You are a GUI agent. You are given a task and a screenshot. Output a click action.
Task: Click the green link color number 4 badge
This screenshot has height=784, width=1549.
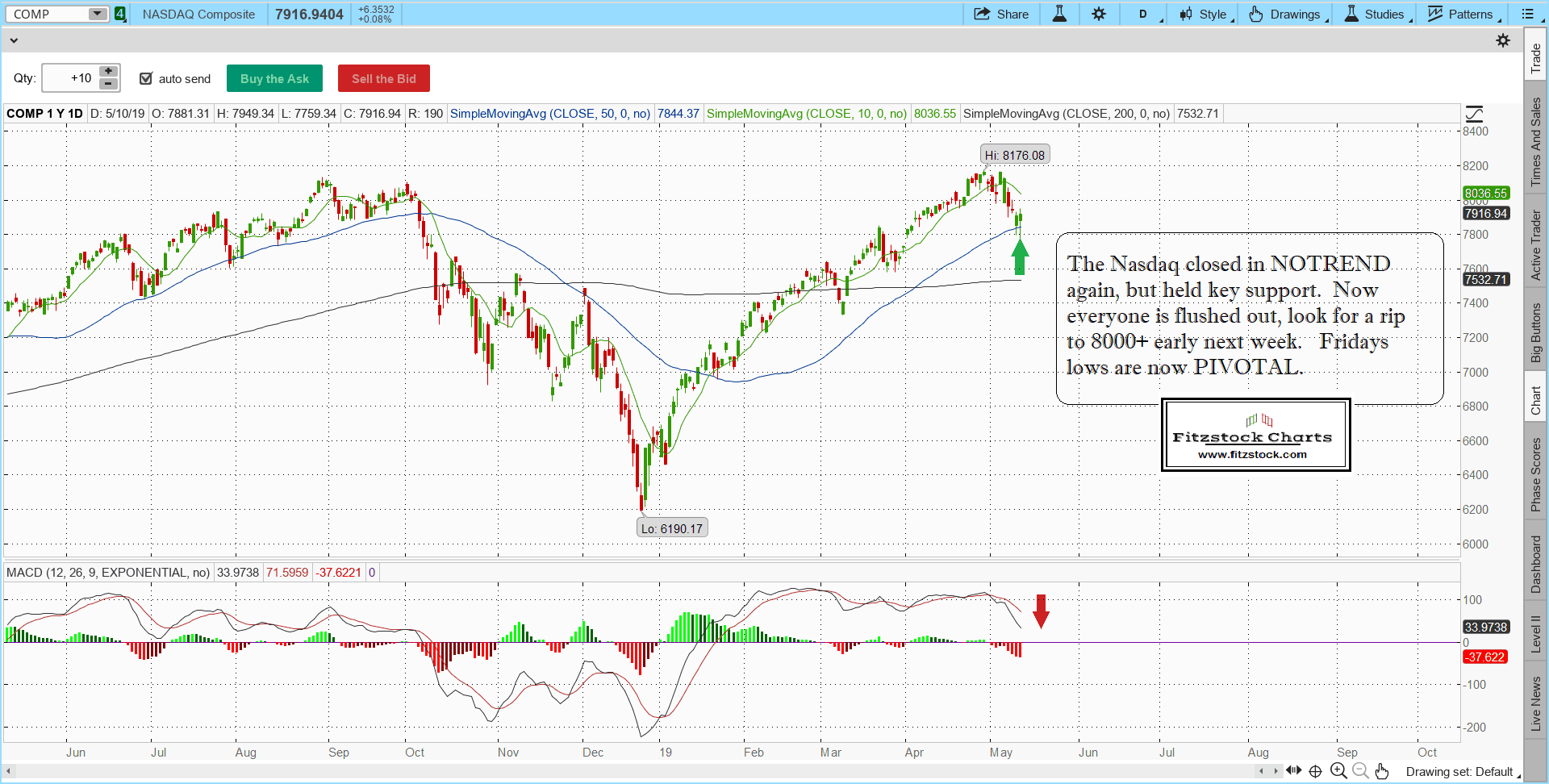[x=120, y=14]
